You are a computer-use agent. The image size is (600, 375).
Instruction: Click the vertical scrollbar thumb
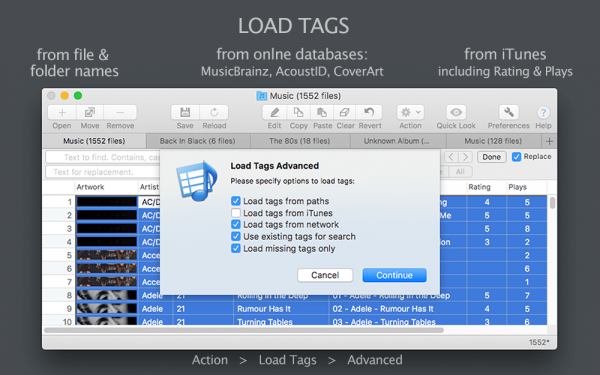pos(552,203)
